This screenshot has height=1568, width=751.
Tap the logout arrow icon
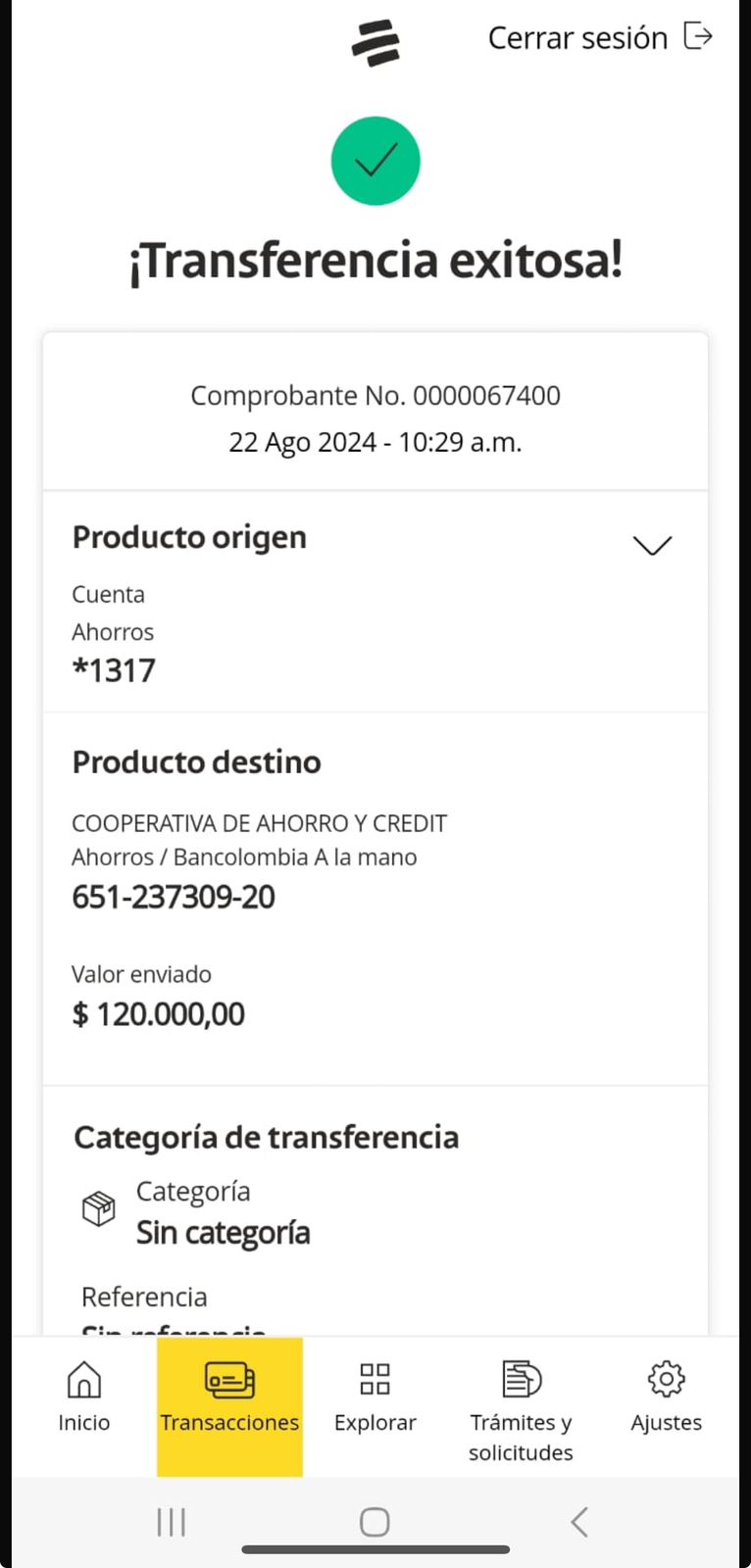tap(698, 36)
